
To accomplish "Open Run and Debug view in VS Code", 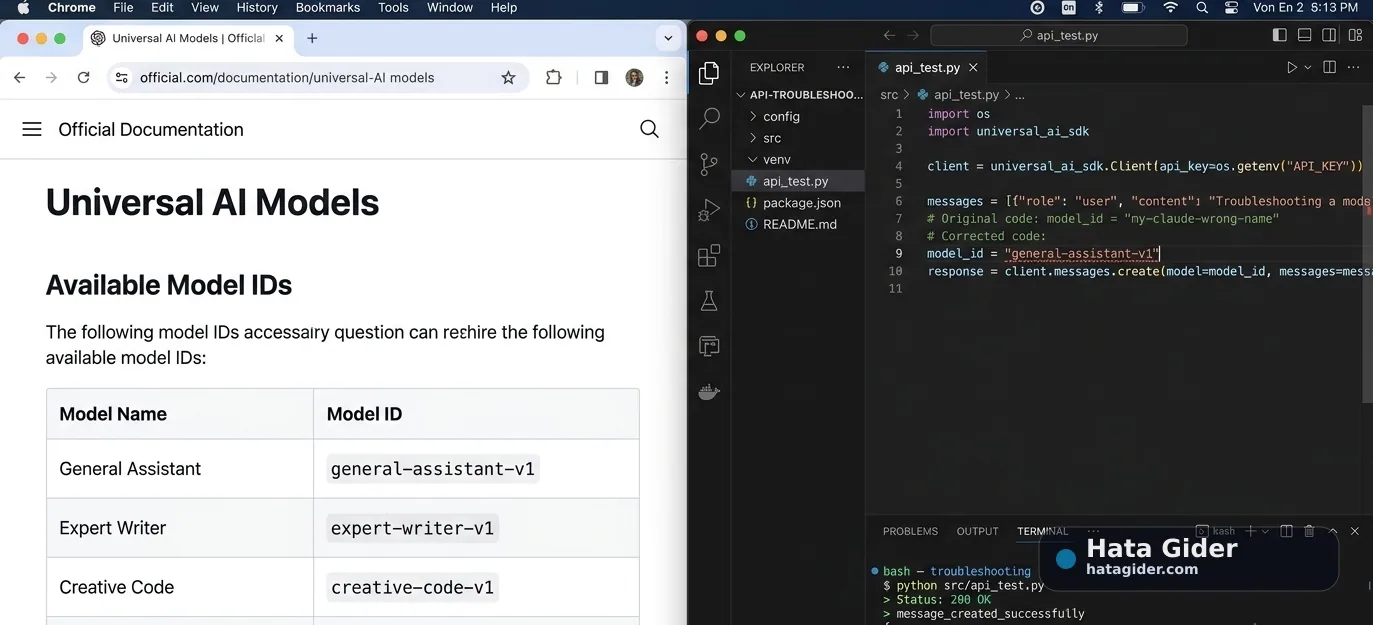I will [x=709, y=210].
